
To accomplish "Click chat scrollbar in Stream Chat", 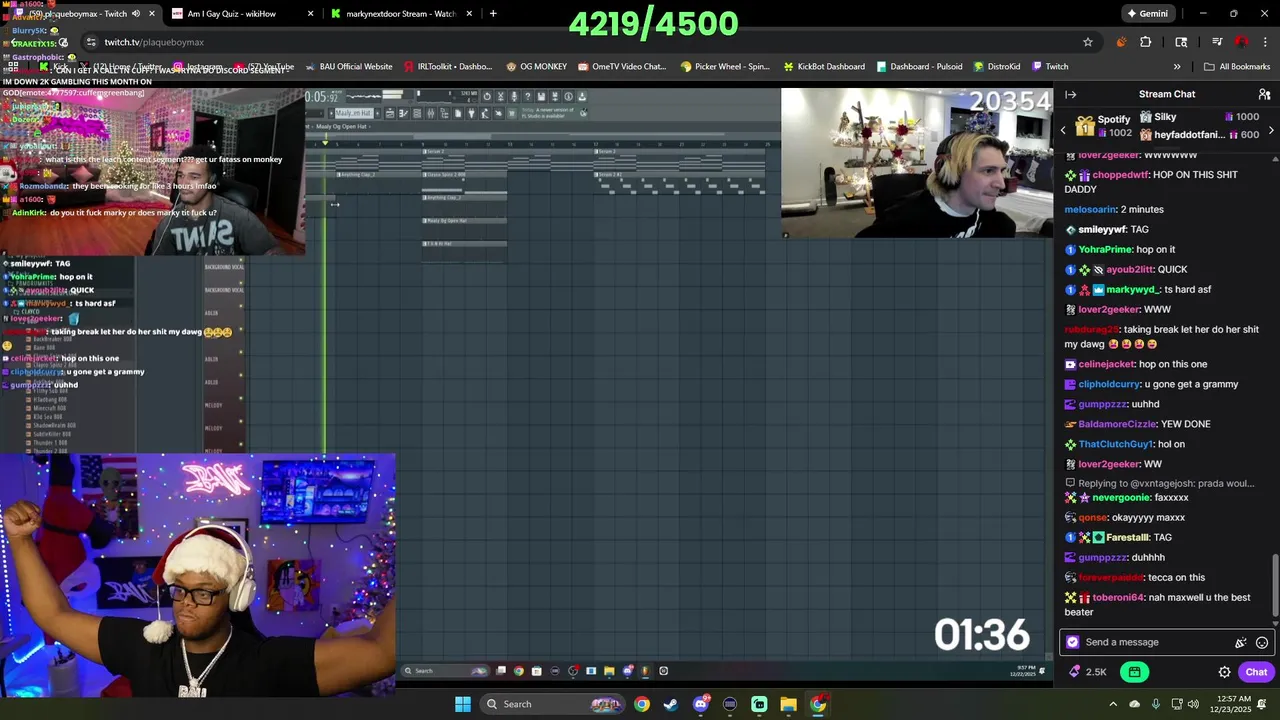I will pos(1275,585).
